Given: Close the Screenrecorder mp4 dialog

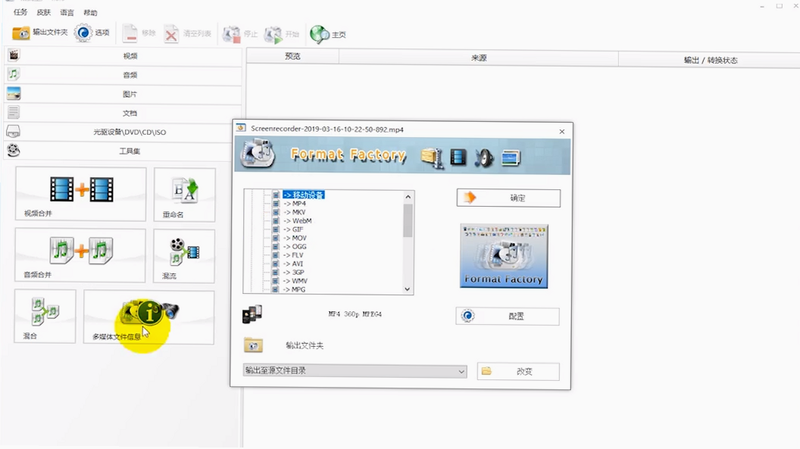Looking at the screenshot, I should [x=562, y=132].
